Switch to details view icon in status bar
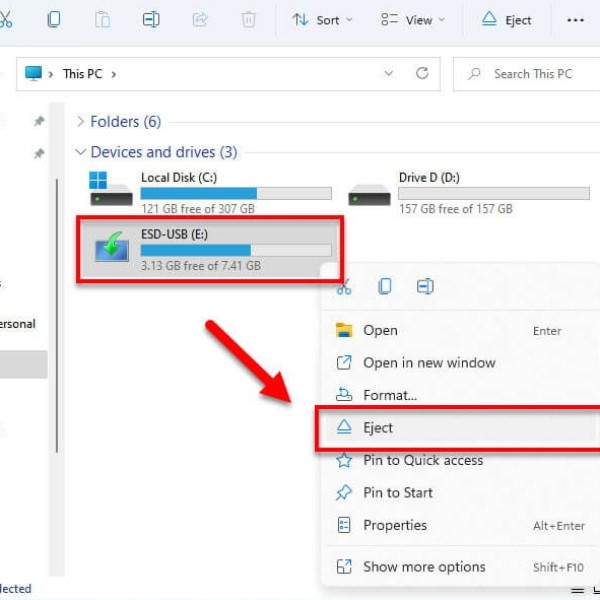This screenshot has width=600, height=600. 578,592
